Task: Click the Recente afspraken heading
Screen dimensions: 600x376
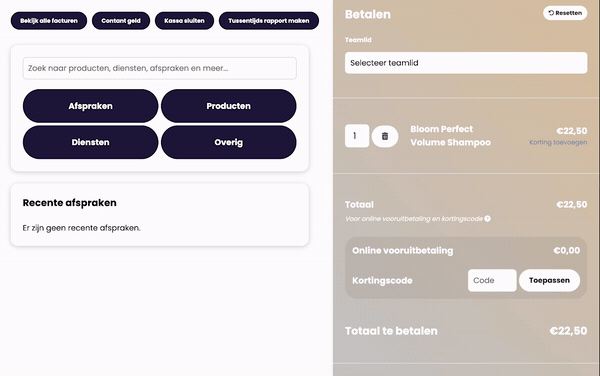Action: pos(70,203)
